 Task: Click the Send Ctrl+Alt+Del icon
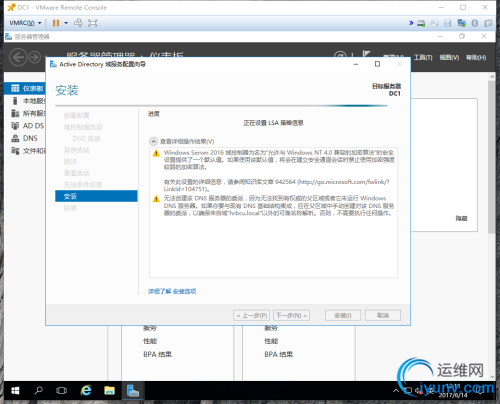78,23
